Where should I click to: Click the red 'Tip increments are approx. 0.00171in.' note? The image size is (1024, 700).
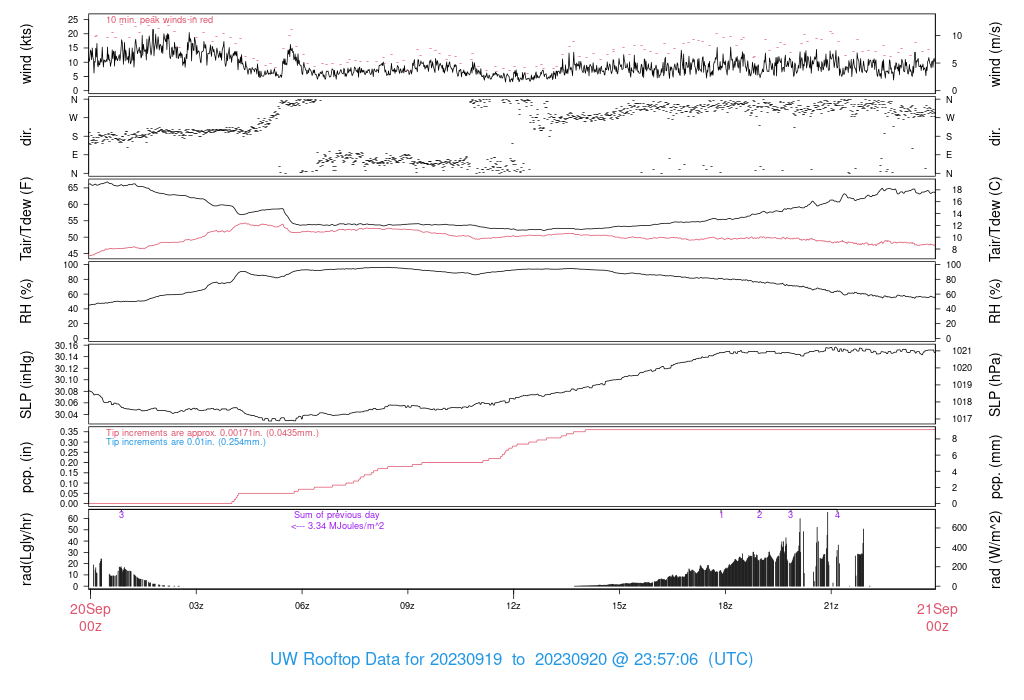pyautogui.click(x=212, y=432)
